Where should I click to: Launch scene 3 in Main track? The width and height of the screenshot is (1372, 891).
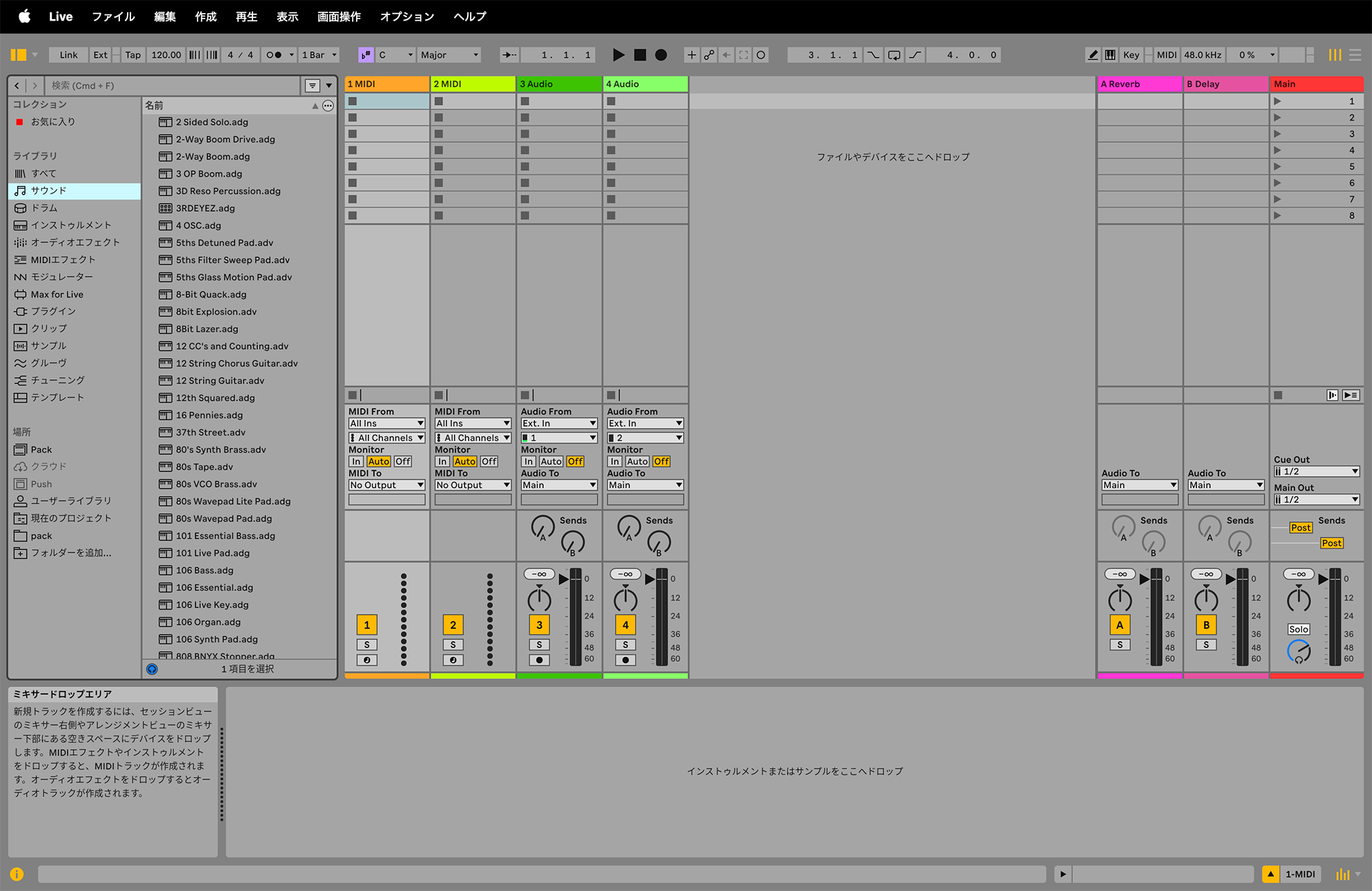coord(1277,134)
